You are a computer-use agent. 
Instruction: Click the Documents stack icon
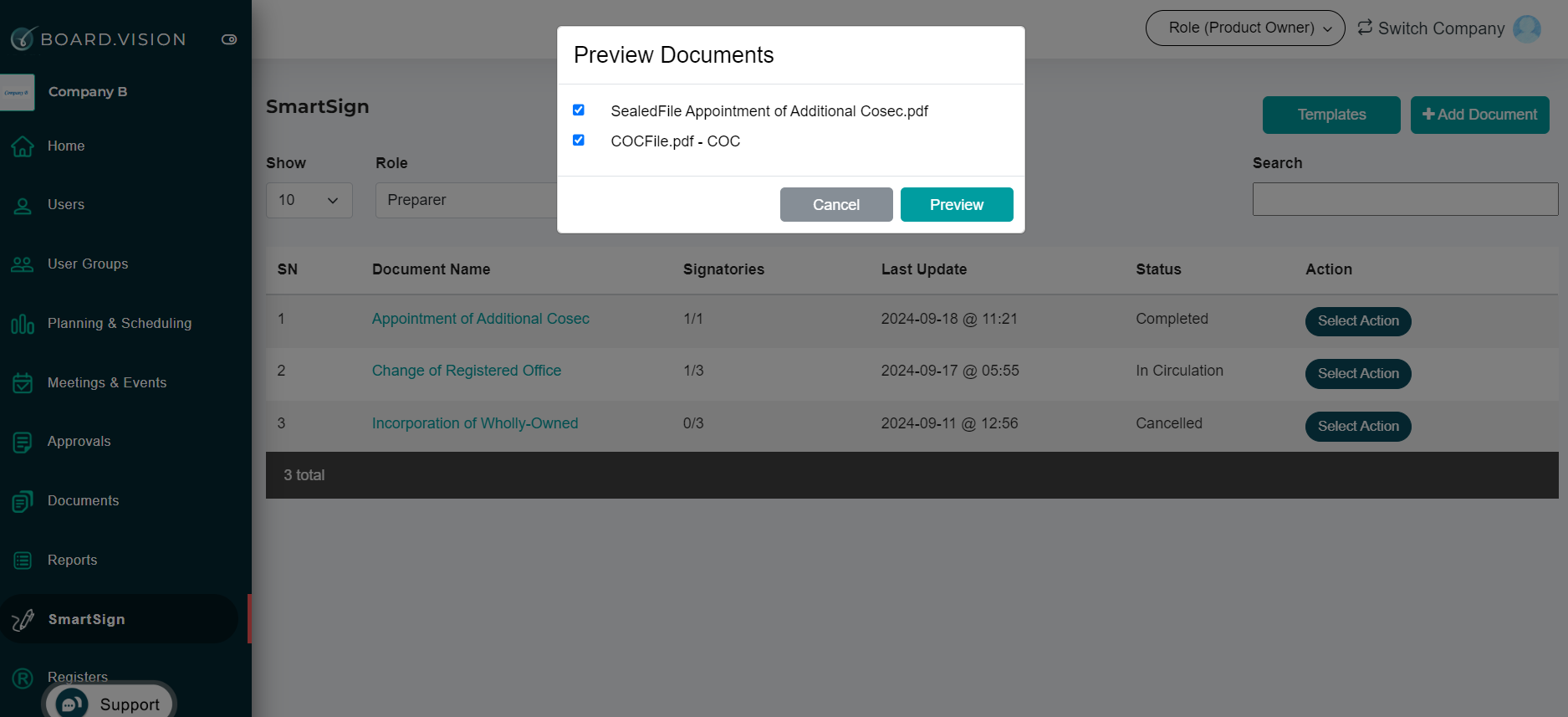tap(23, 501)
